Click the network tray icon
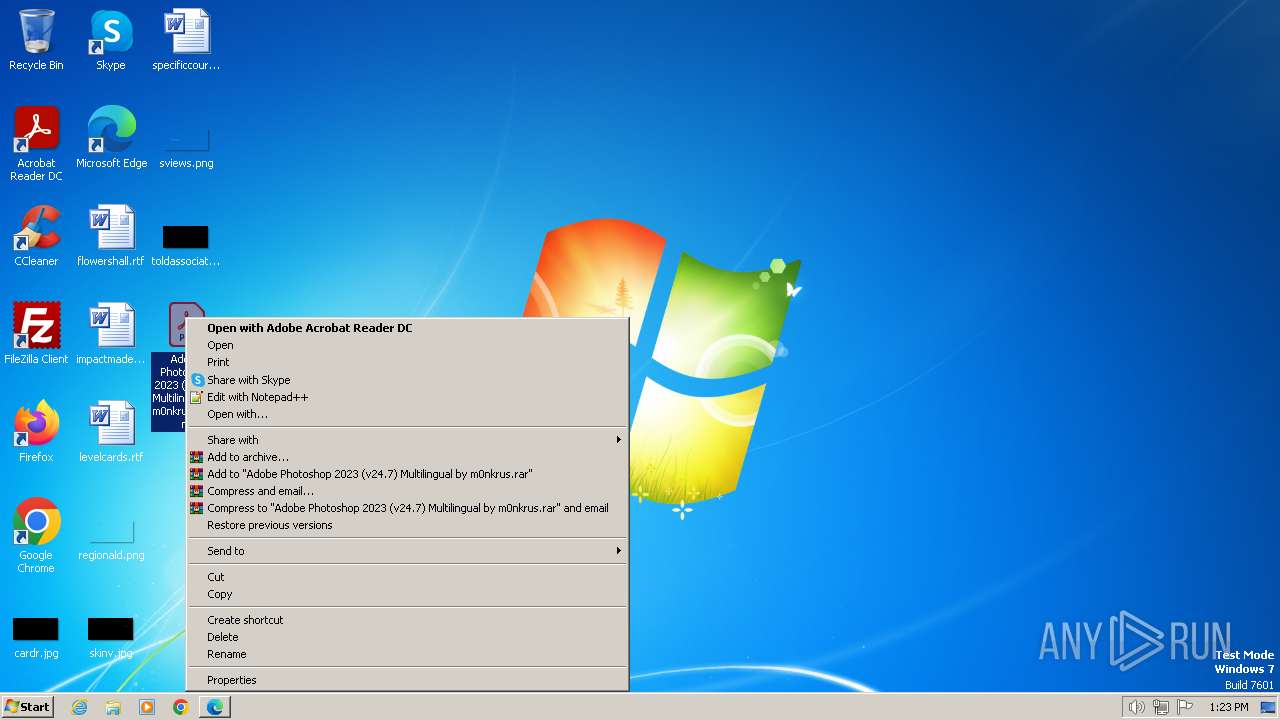 [1161, 707]
